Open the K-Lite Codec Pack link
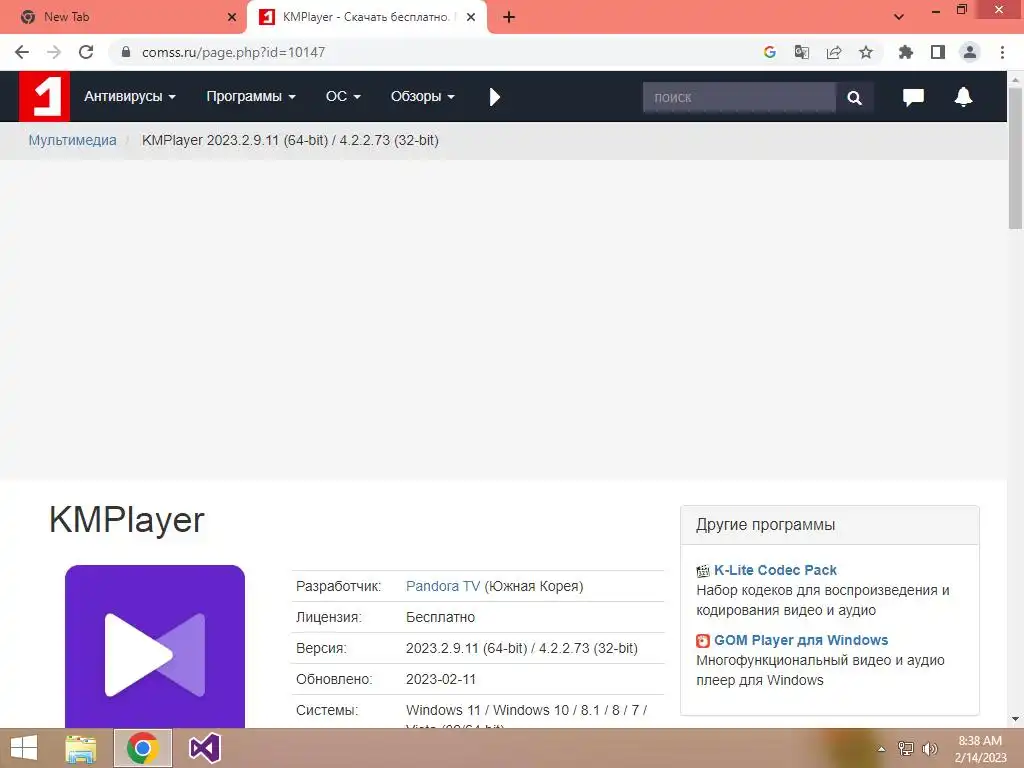 click(x=775, y=570)
